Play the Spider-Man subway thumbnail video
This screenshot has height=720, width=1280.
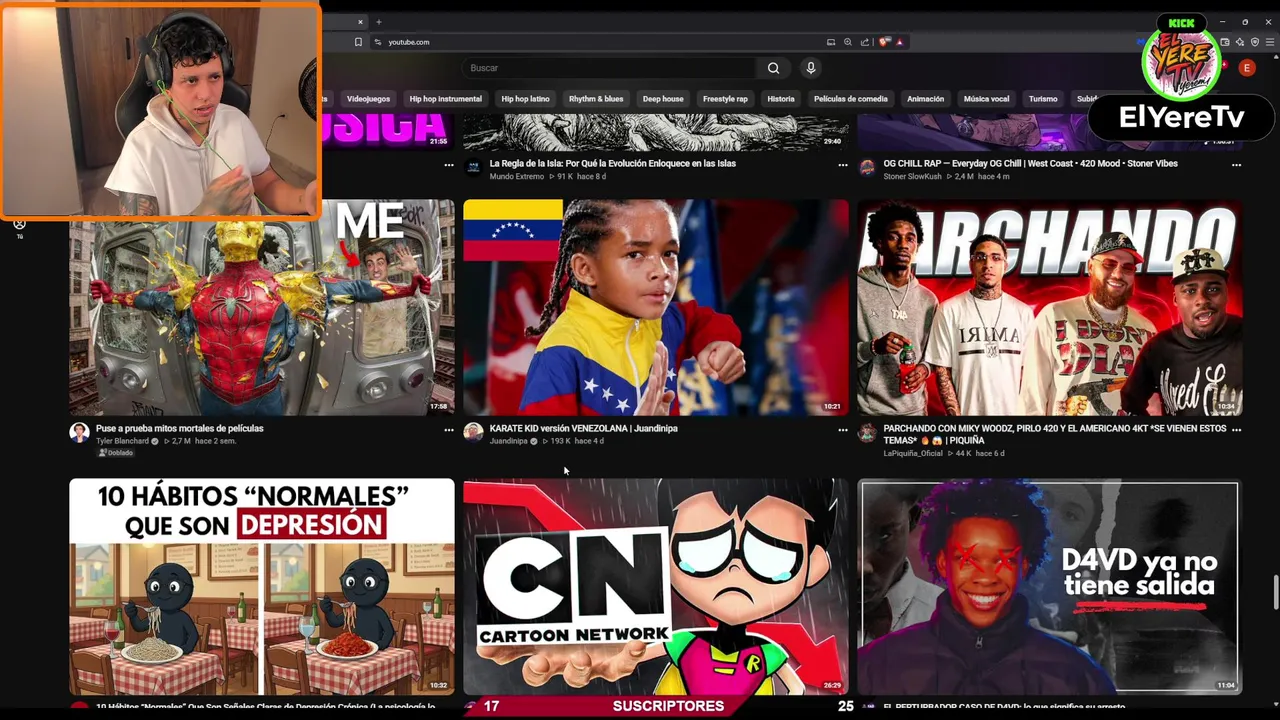262,307
